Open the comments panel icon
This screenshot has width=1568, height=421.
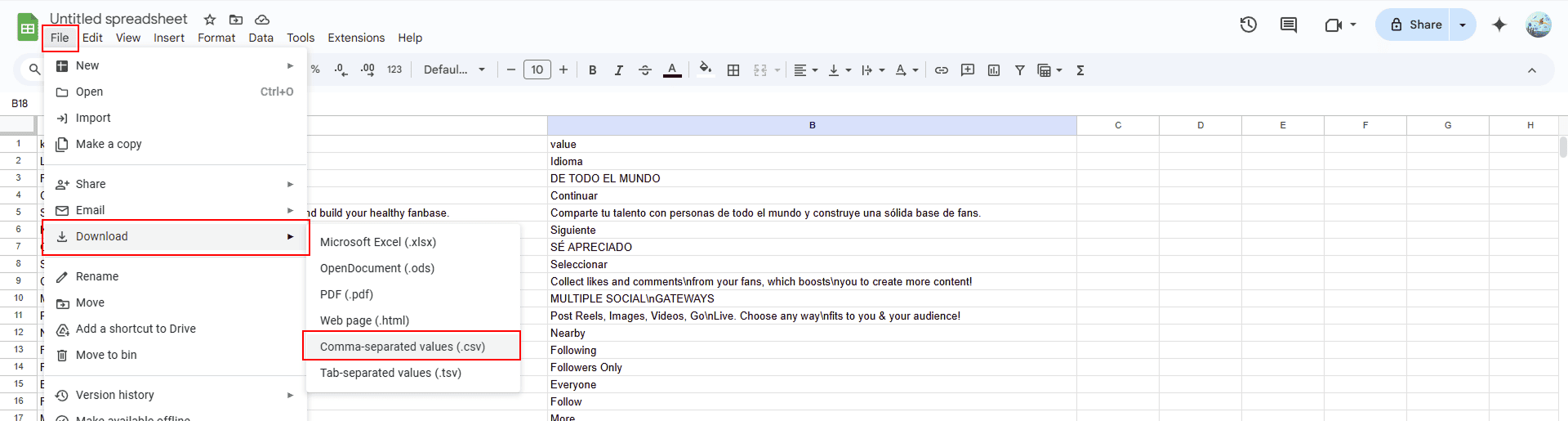tap(1289, 25)
